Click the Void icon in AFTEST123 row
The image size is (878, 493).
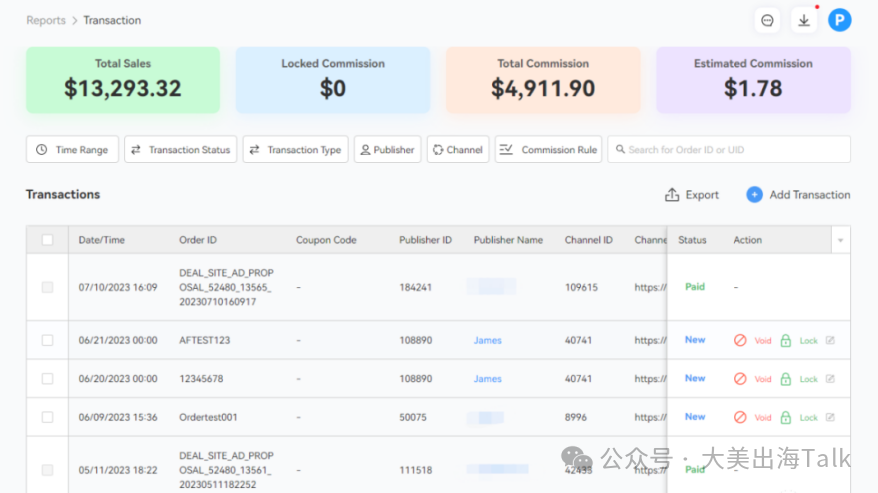(x=740, y=340)
